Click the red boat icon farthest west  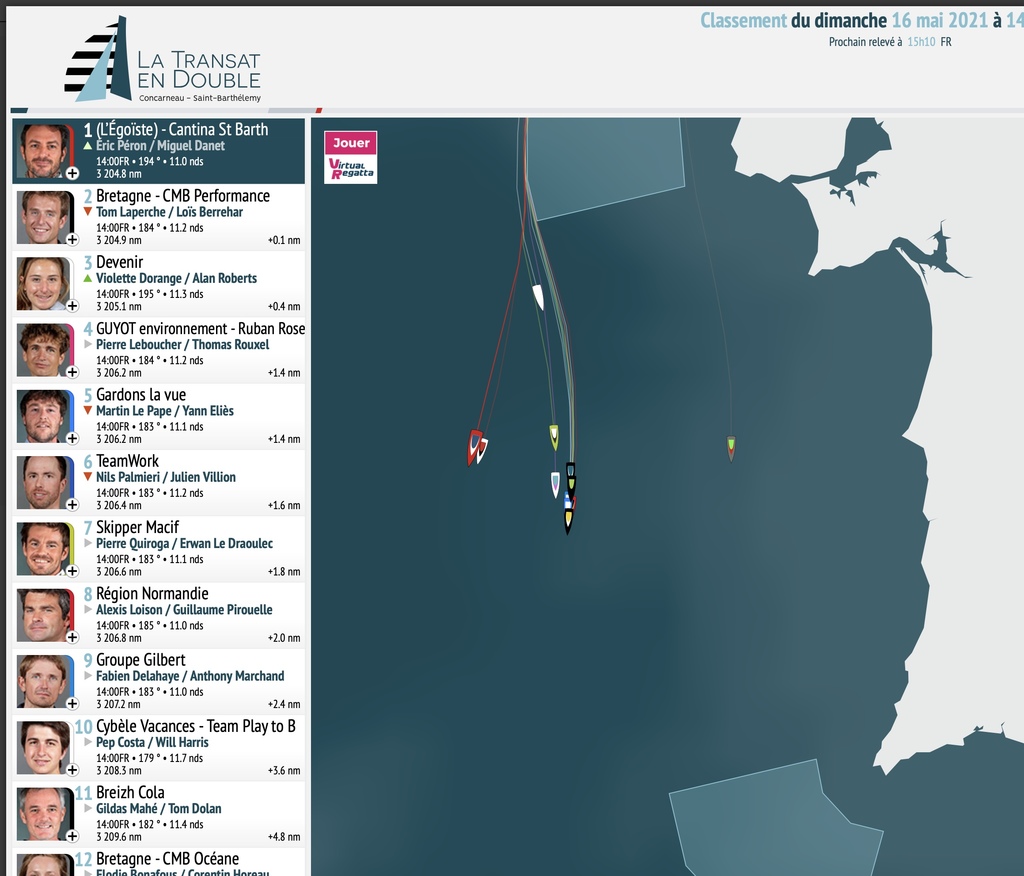(473, 447)
